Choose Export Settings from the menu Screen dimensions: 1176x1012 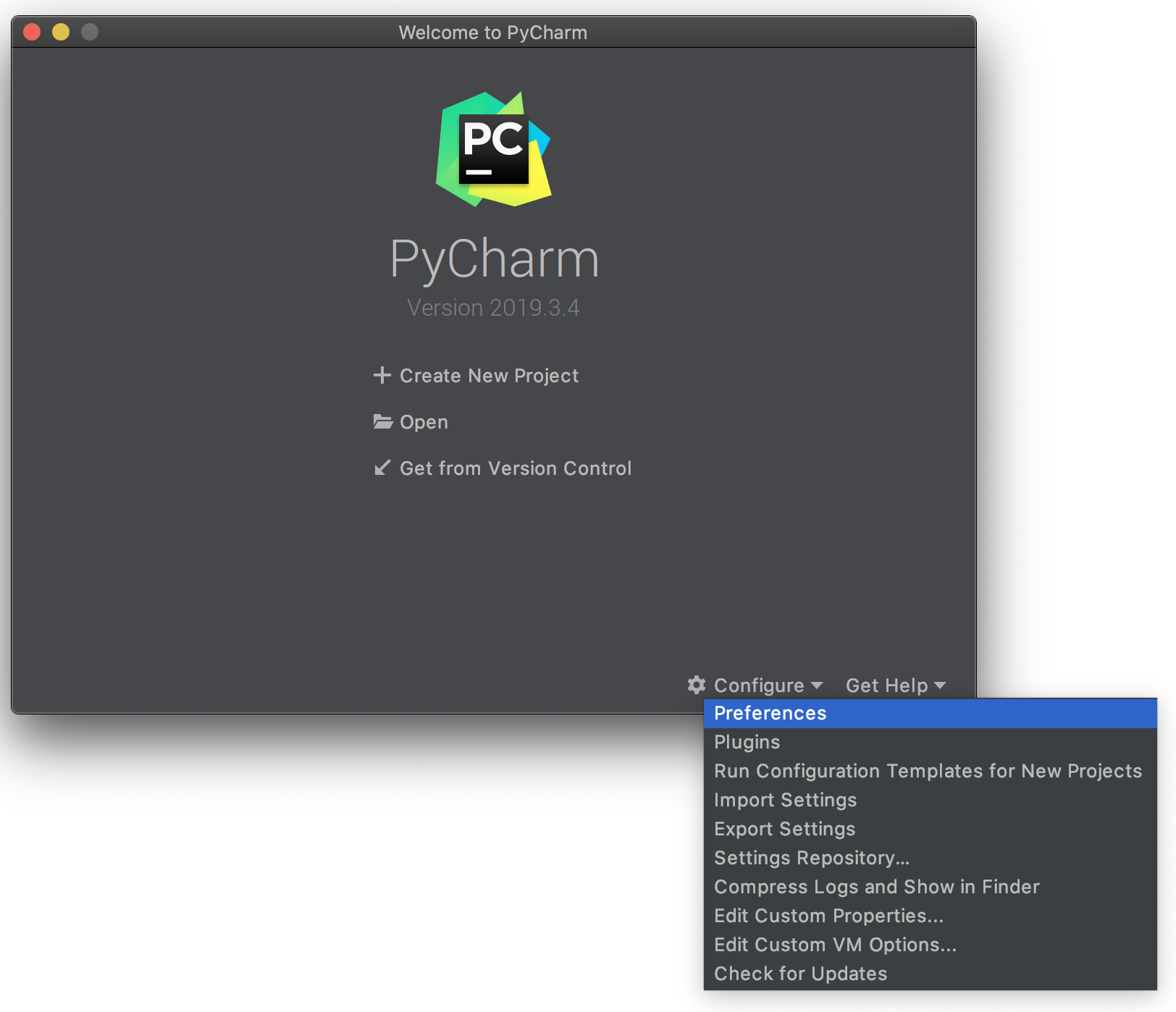[x=784, y=828]
